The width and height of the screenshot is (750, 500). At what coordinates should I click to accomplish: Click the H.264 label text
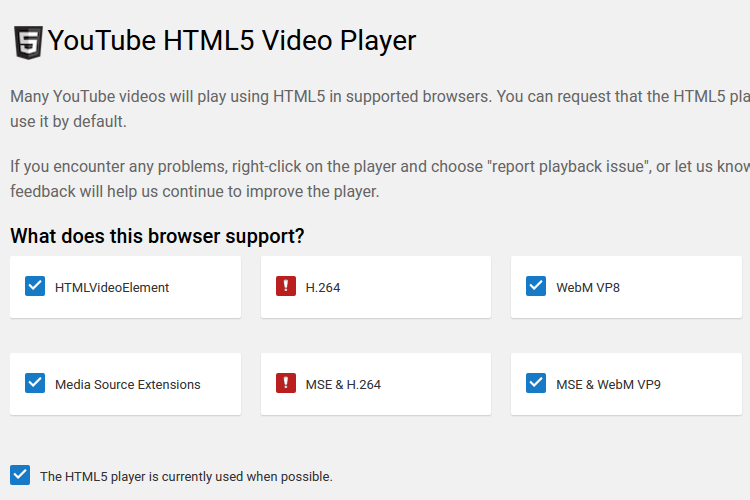323,288
